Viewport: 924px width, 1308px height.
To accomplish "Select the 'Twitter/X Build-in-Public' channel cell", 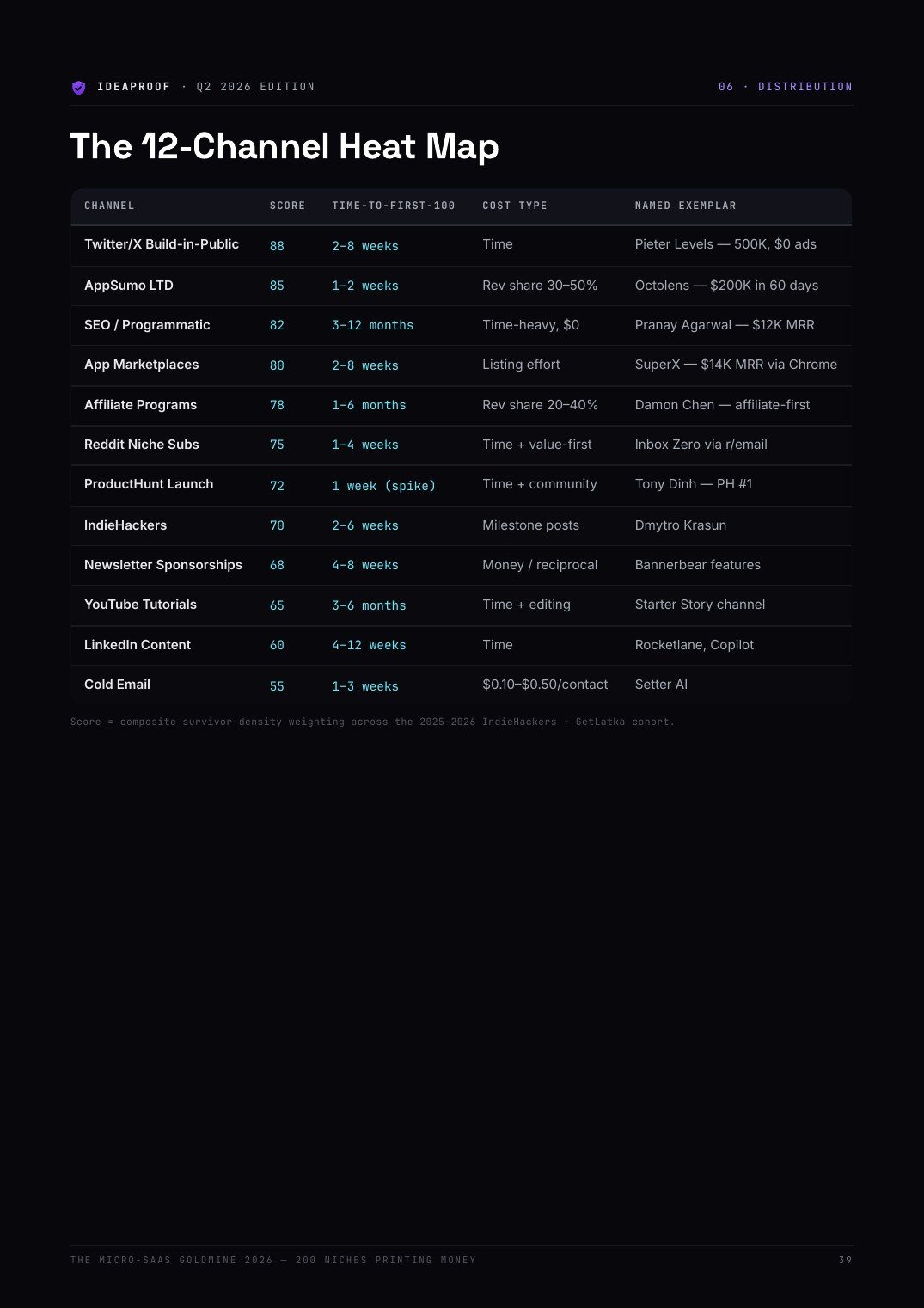I will (x=162, y=244).
